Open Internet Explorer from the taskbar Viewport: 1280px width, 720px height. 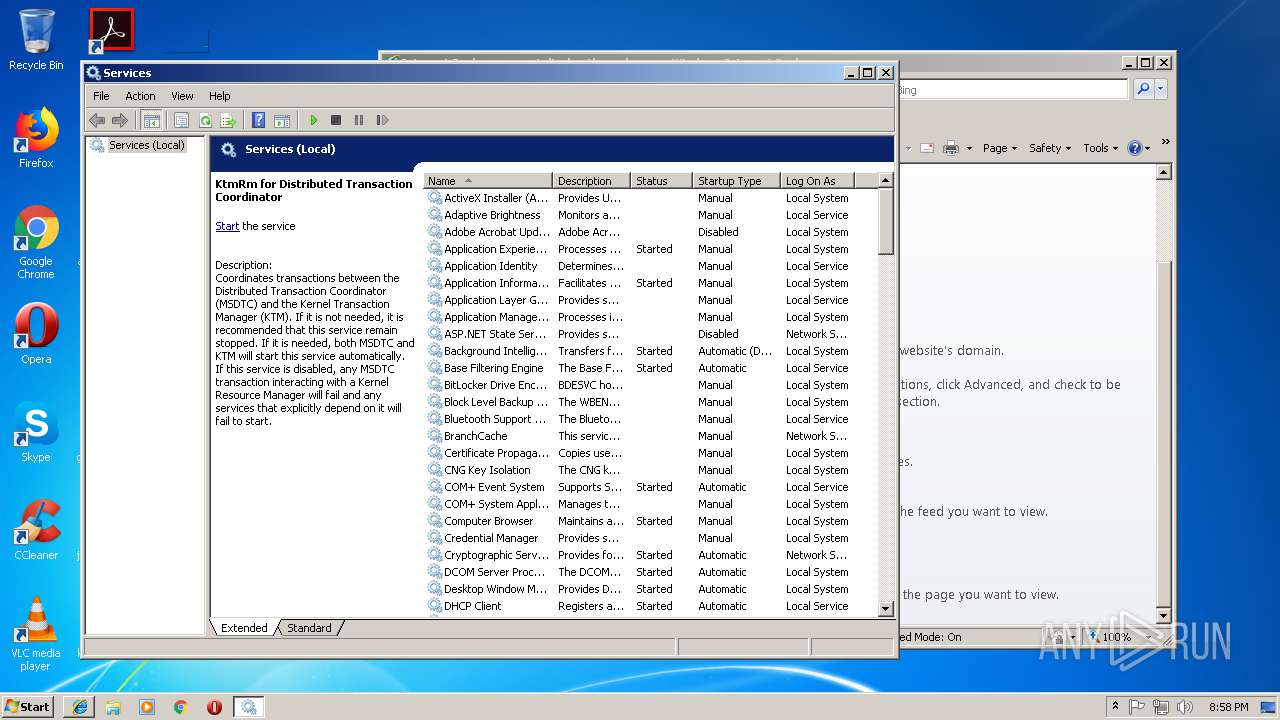click(79, 706)
